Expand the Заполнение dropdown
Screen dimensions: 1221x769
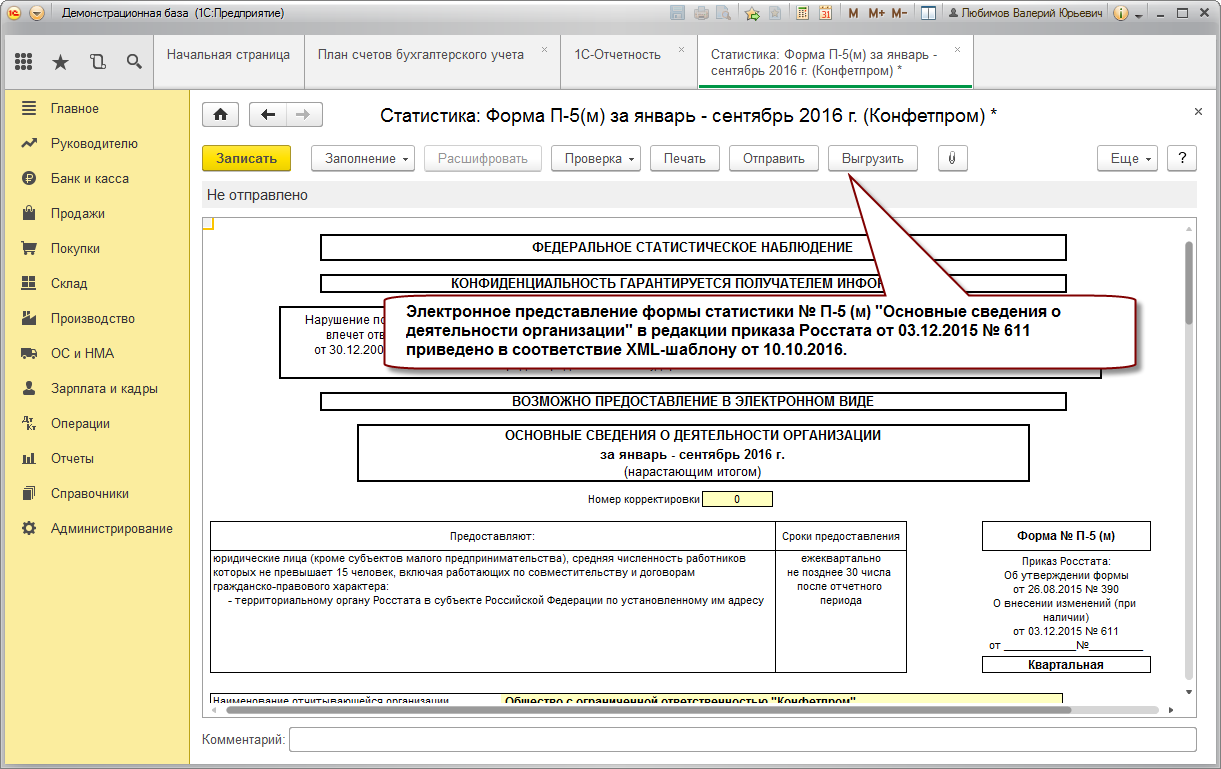point(364,158)
